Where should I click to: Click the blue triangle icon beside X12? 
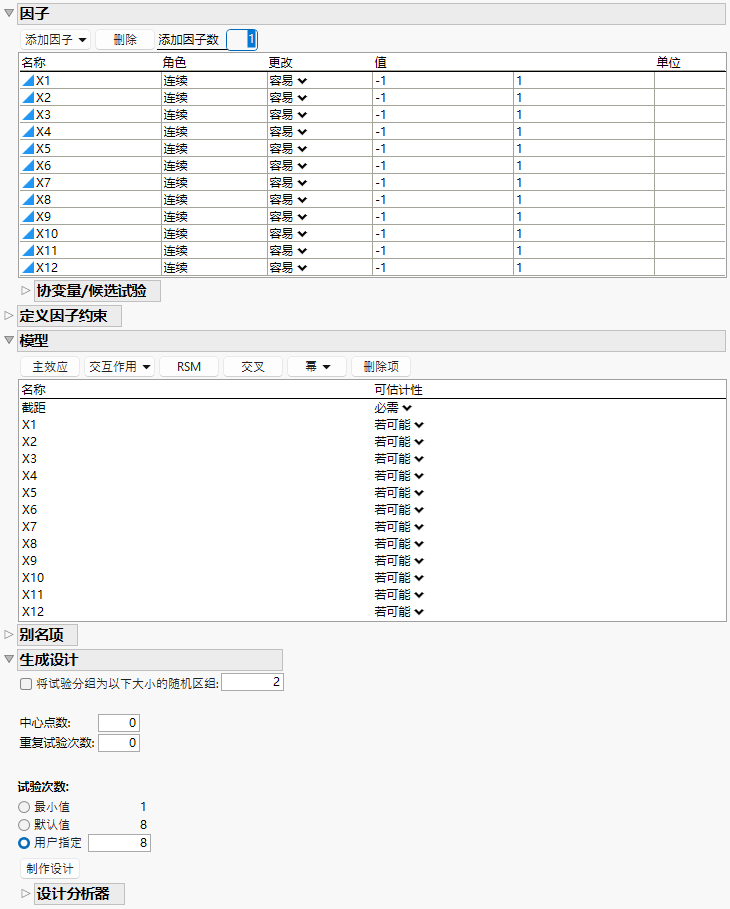(x=28, y=268)
